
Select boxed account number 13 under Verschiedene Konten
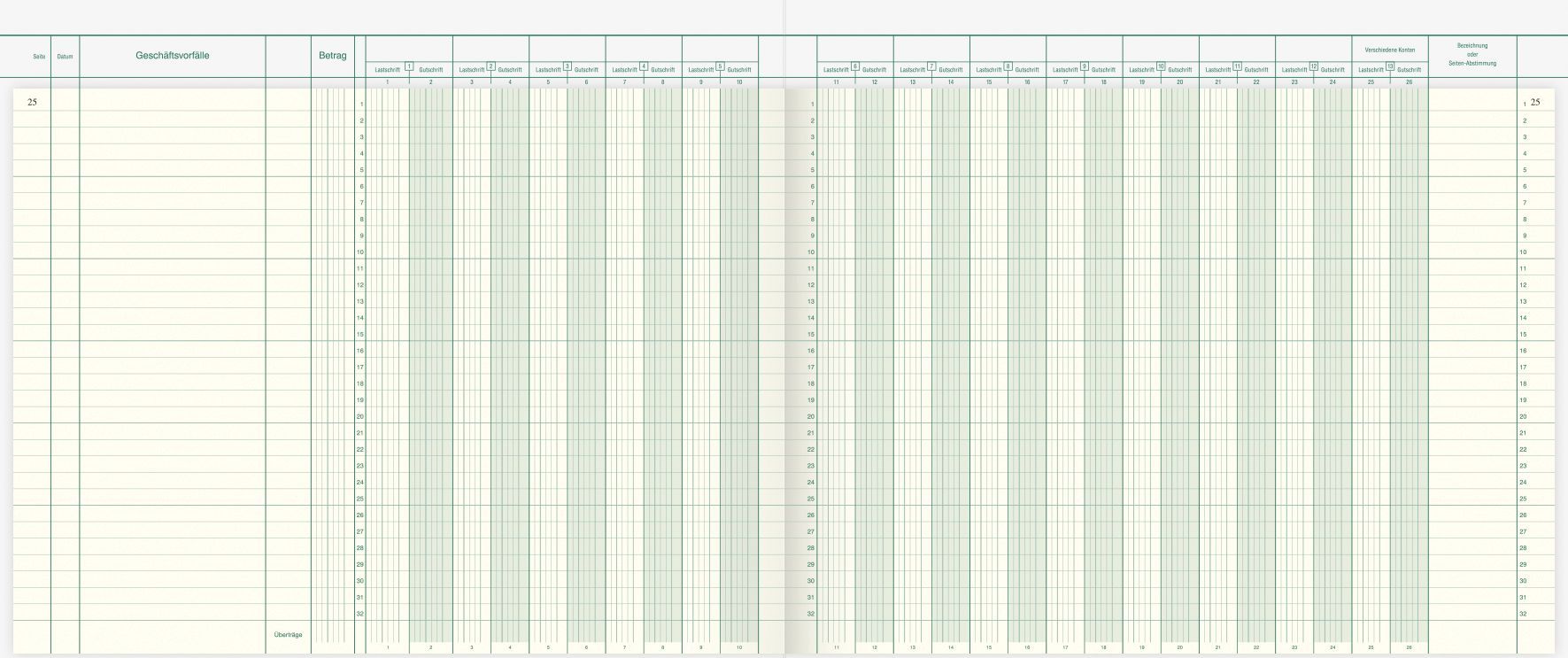click(x=1390, y=66)
